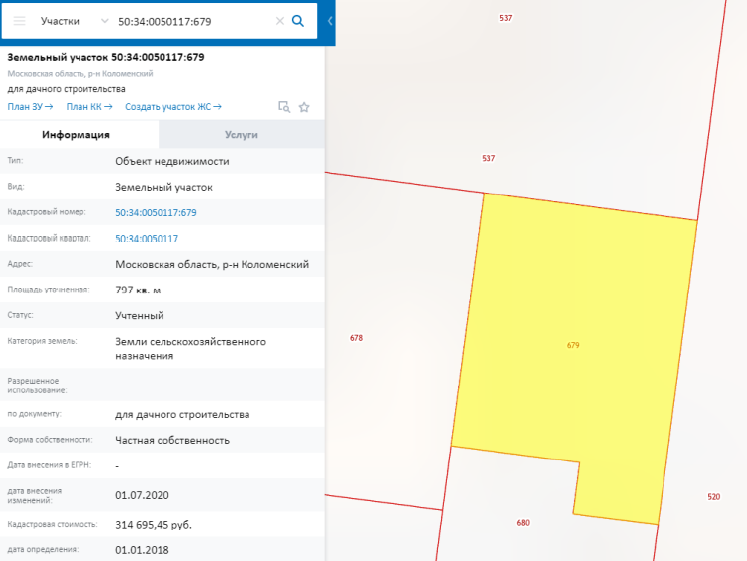
Task: Add parcel to favorites with star
Action: [x=304, y=107]
